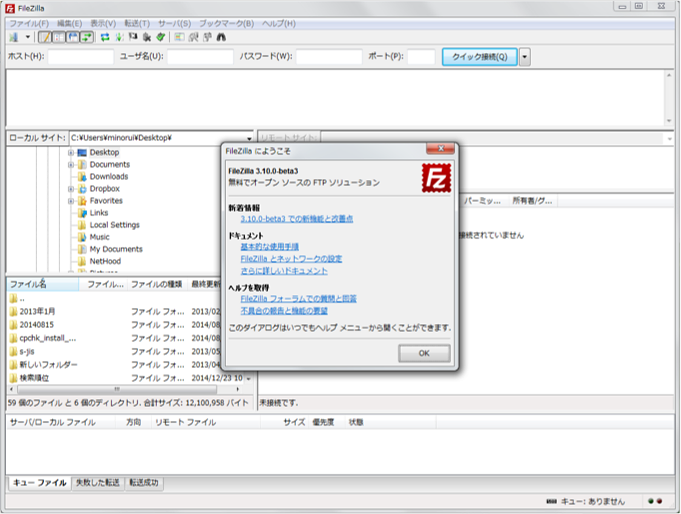Screen dimensions: 681x514
Task: Switch to the 転送成功 tab
Action: point(144,483)
